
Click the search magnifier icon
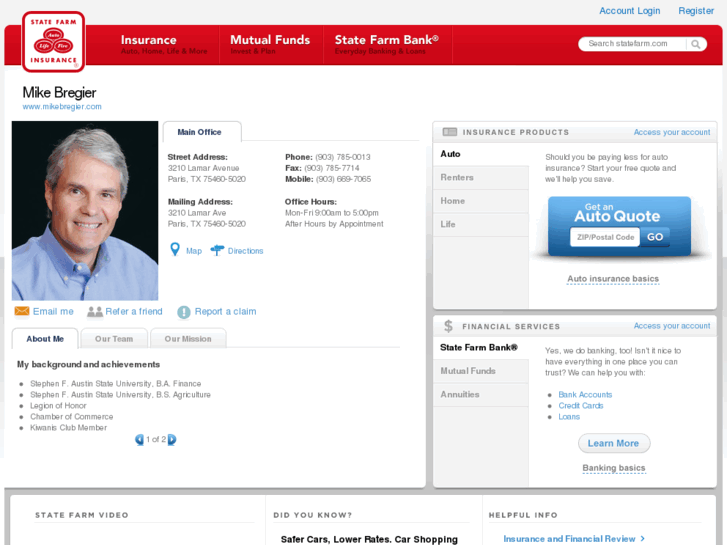click(695, 44)
